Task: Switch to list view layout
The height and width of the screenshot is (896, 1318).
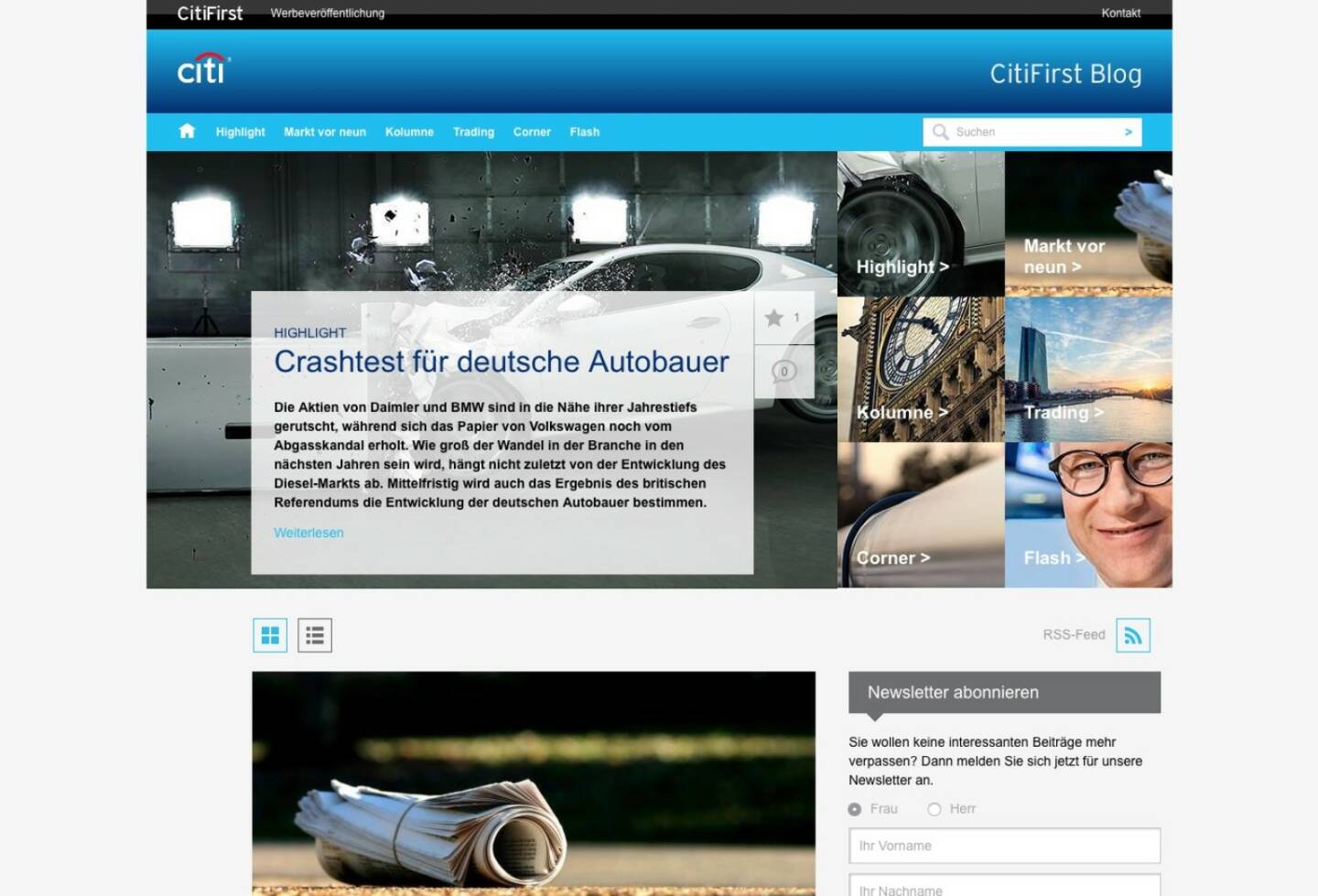Action: (315, 635)
